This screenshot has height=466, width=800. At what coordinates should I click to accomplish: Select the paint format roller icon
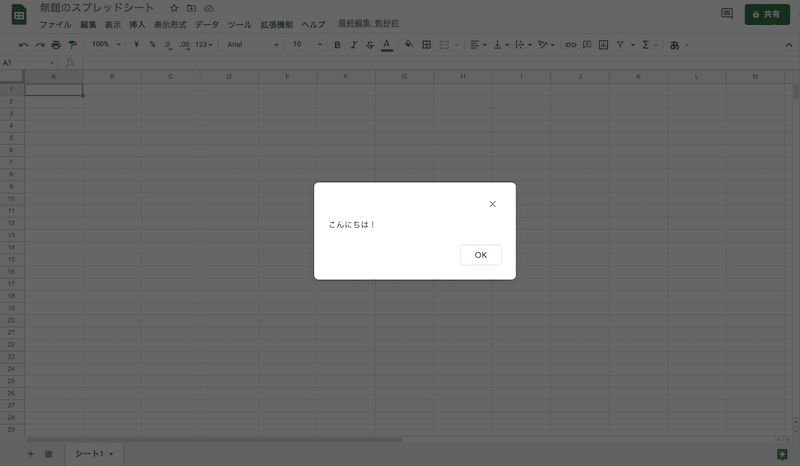(72, 45)
